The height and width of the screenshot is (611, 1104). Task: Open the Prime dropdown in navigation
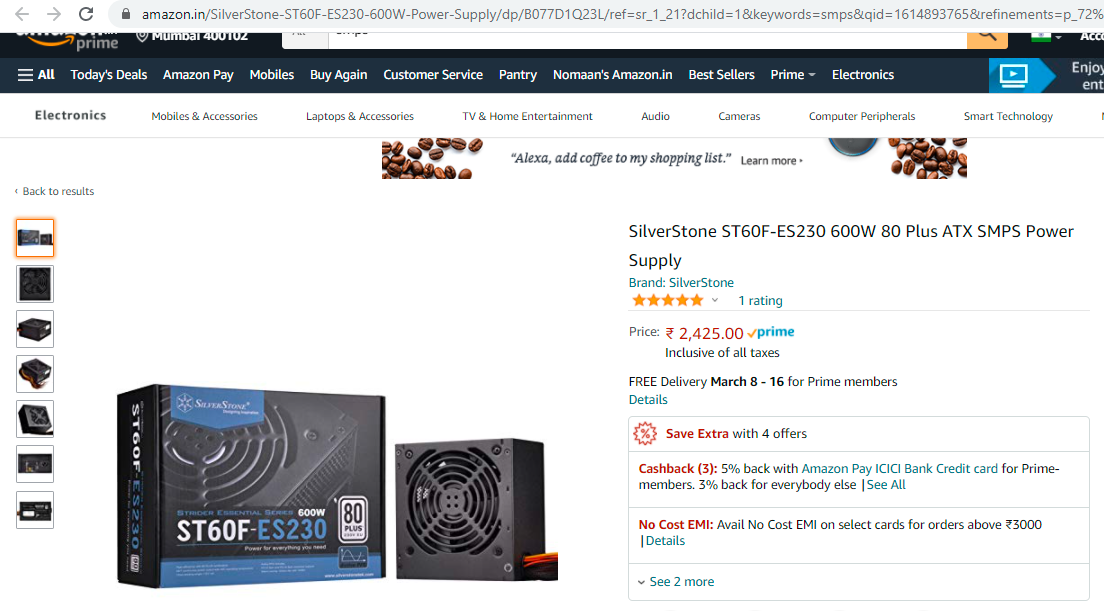pos(793,75)
